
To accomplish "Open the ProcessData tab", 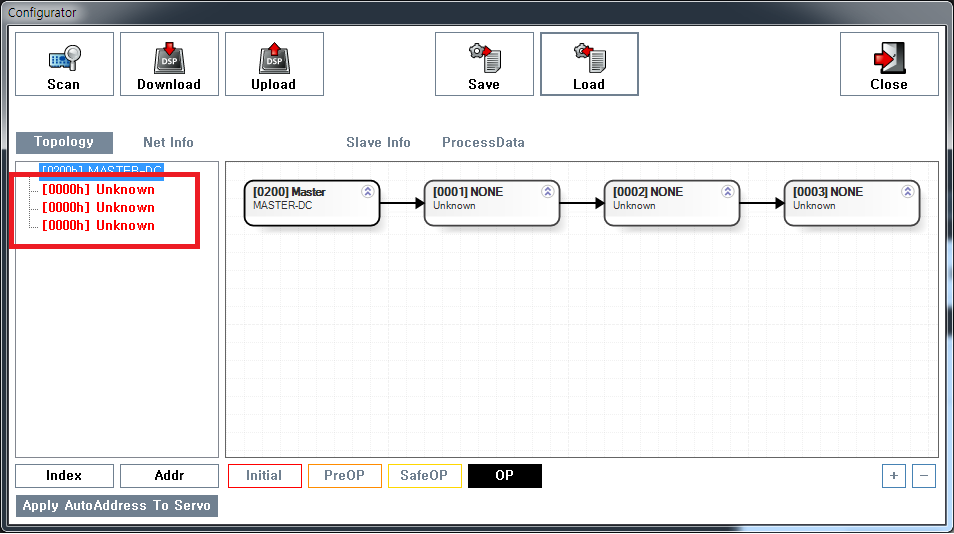I will click(483, 142).
